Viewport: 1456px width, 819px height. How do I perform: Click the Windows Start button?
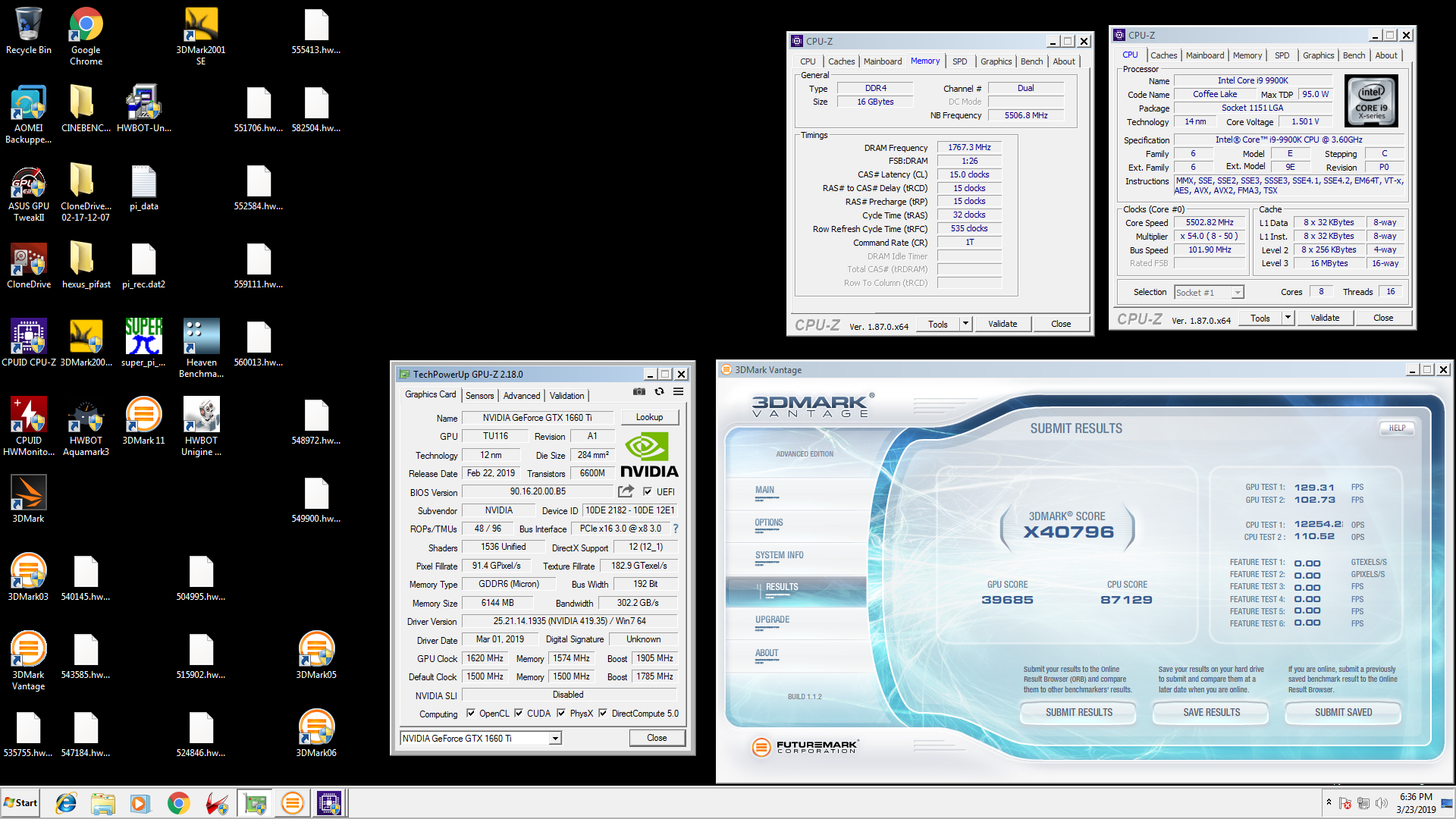21,803
